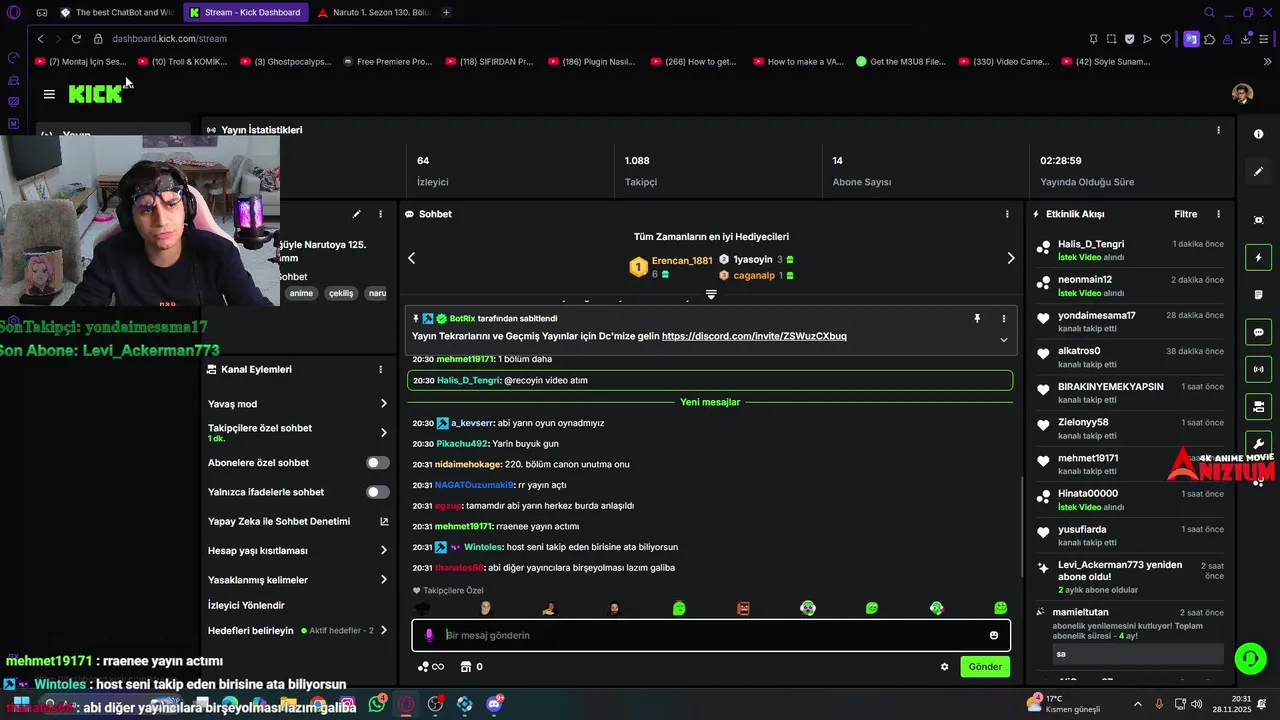The image size is (1280, 720).
Task: Click the channel points infinity icon
Action: pos(430,667)
